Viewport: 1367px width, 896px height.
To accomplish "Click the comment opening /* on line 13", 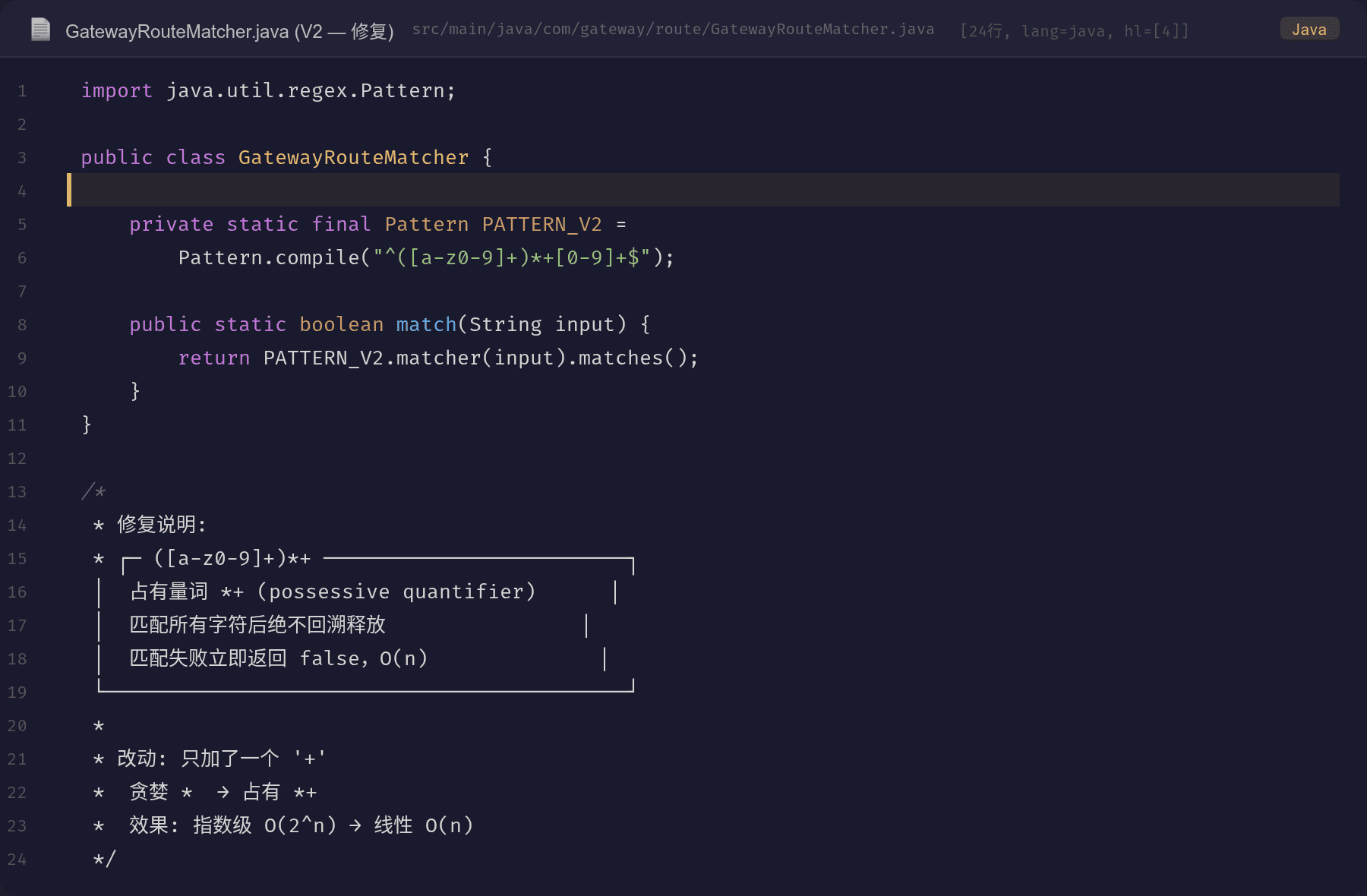I will 93,492.
